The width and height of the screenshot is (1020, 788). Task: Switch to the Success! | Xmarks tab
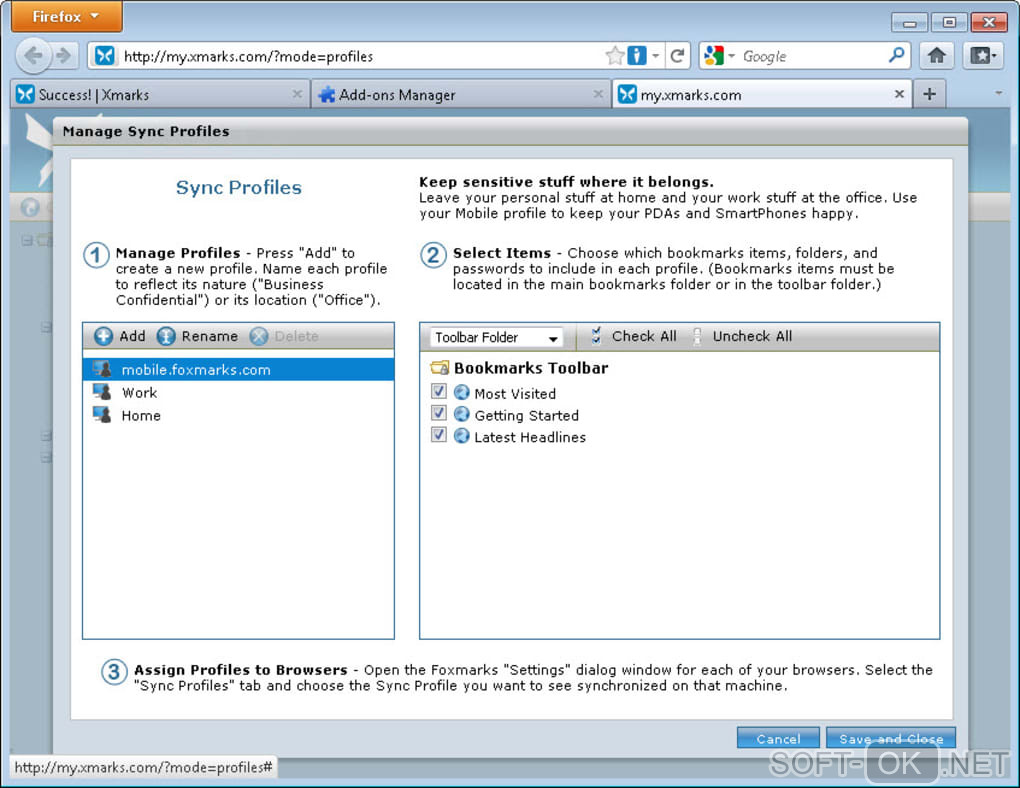[x=160, y=95]
